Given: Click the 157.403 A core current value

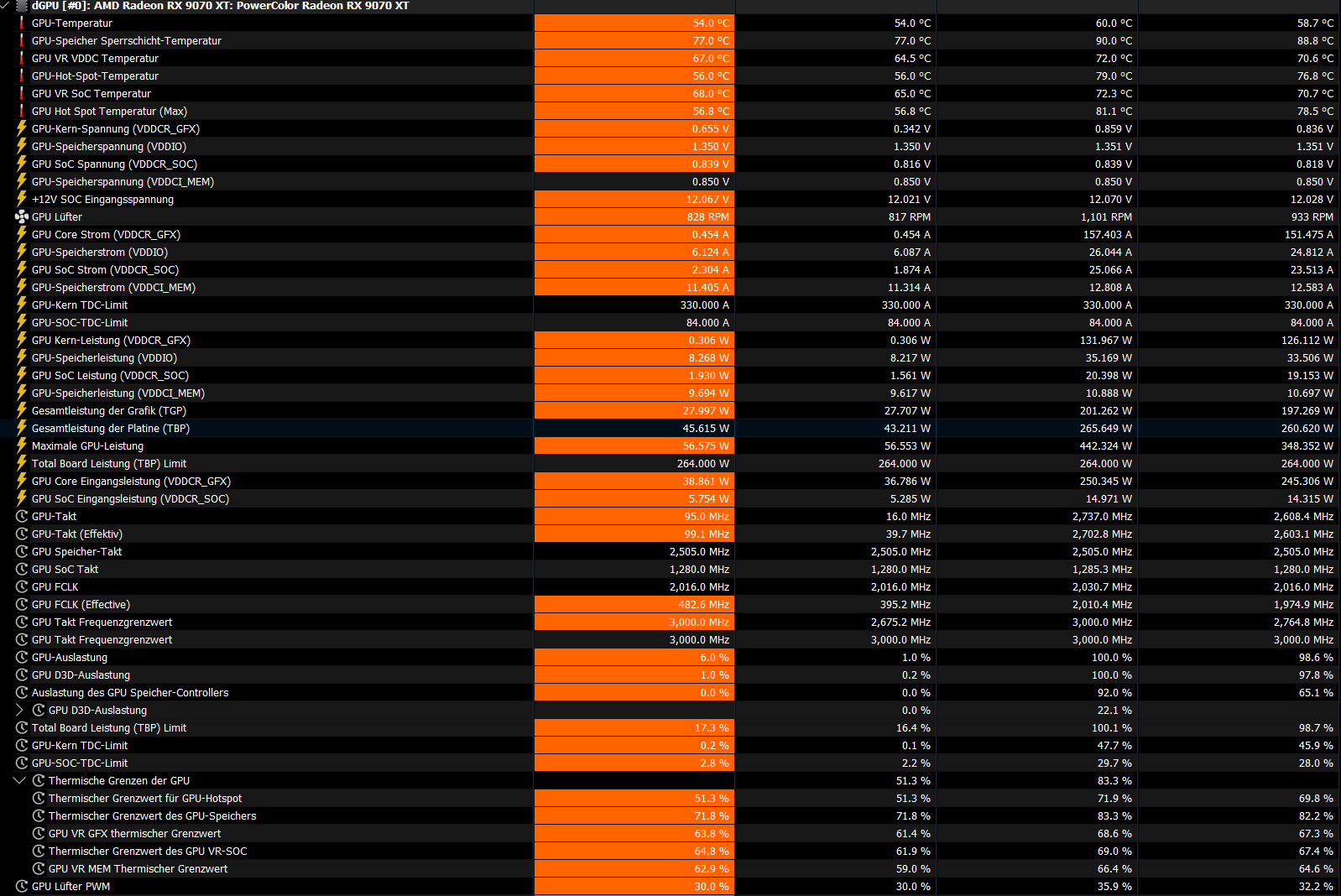Looking at the screenshot, I should click(x=1108, y=234).
